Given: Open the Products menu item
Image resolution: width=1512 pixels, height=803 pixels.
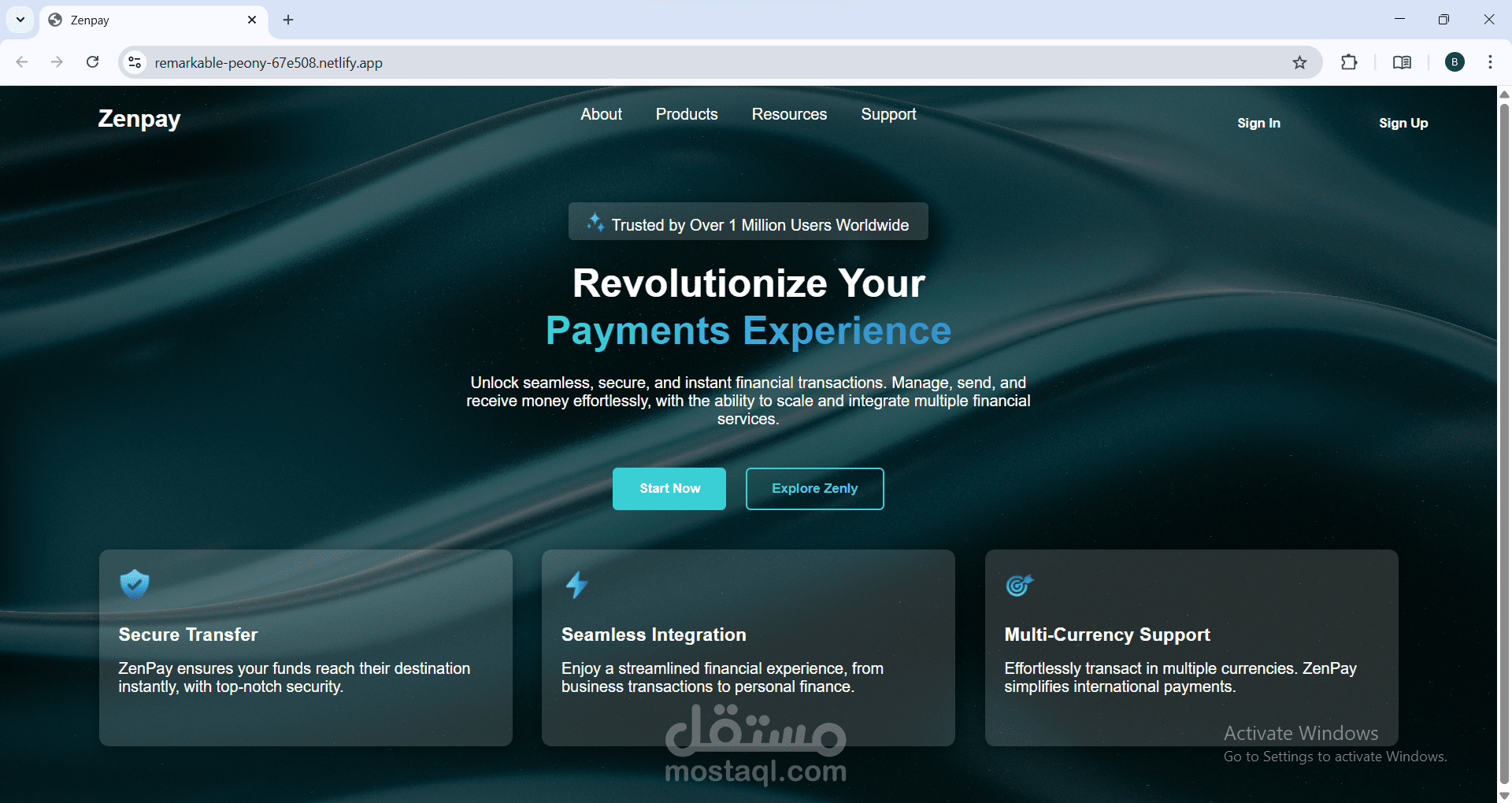Looking at the screenshot, I should click(687, 114).
